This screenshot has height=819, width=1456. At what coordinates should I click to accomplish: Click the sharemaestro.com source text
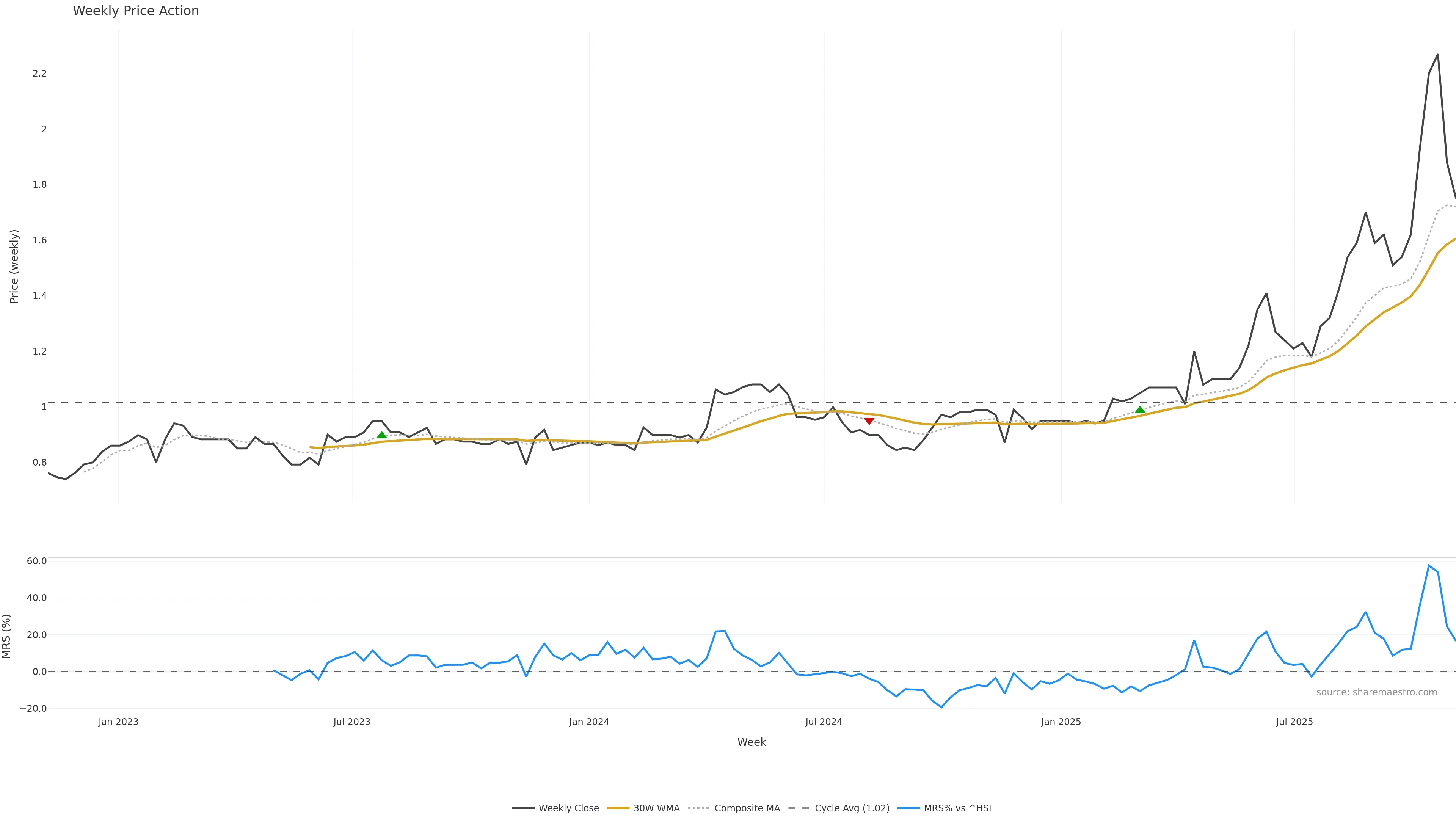click(x=1376, y=692)
